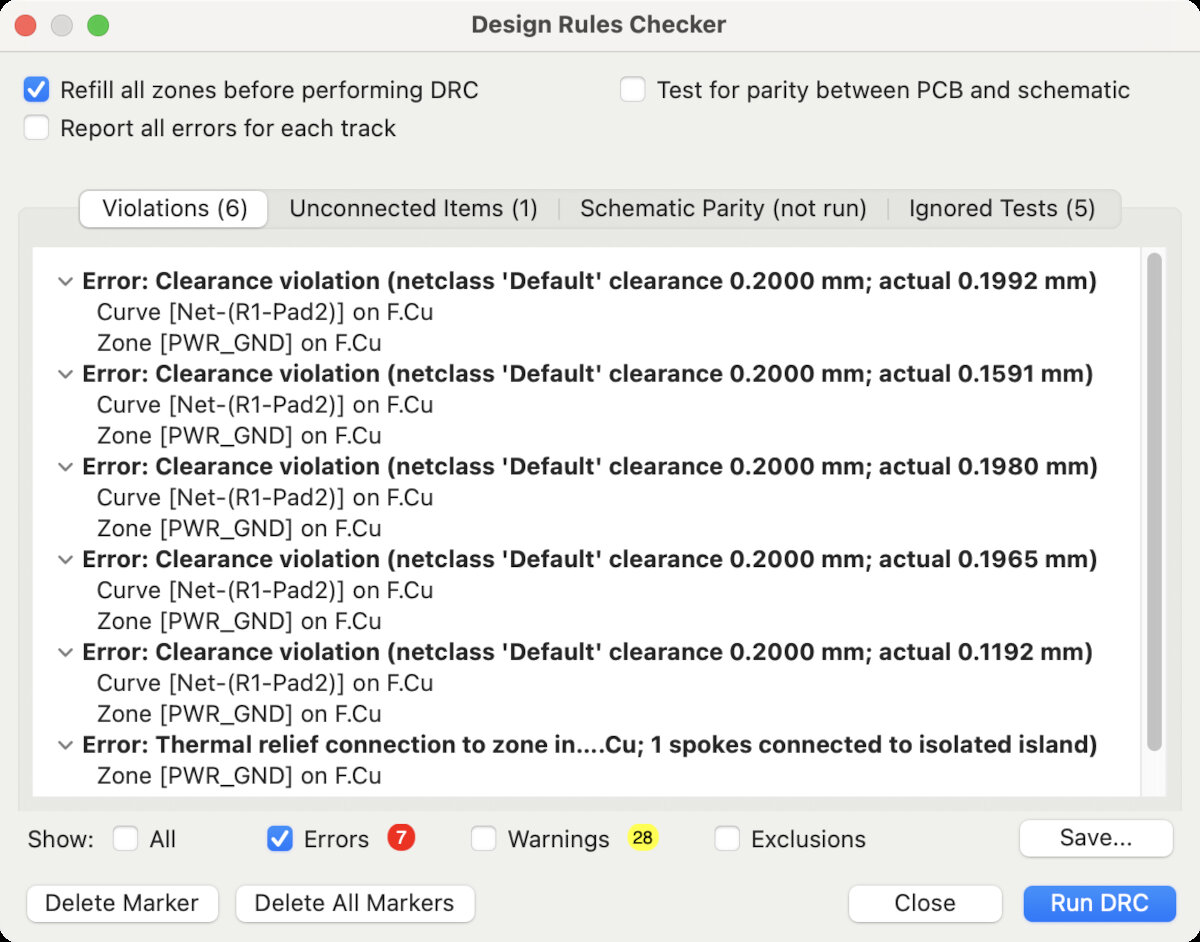This screenshot has width=1200, height=942.
Task: Toggle Refill all zones before performing DRC
Action: click(37, 90)
